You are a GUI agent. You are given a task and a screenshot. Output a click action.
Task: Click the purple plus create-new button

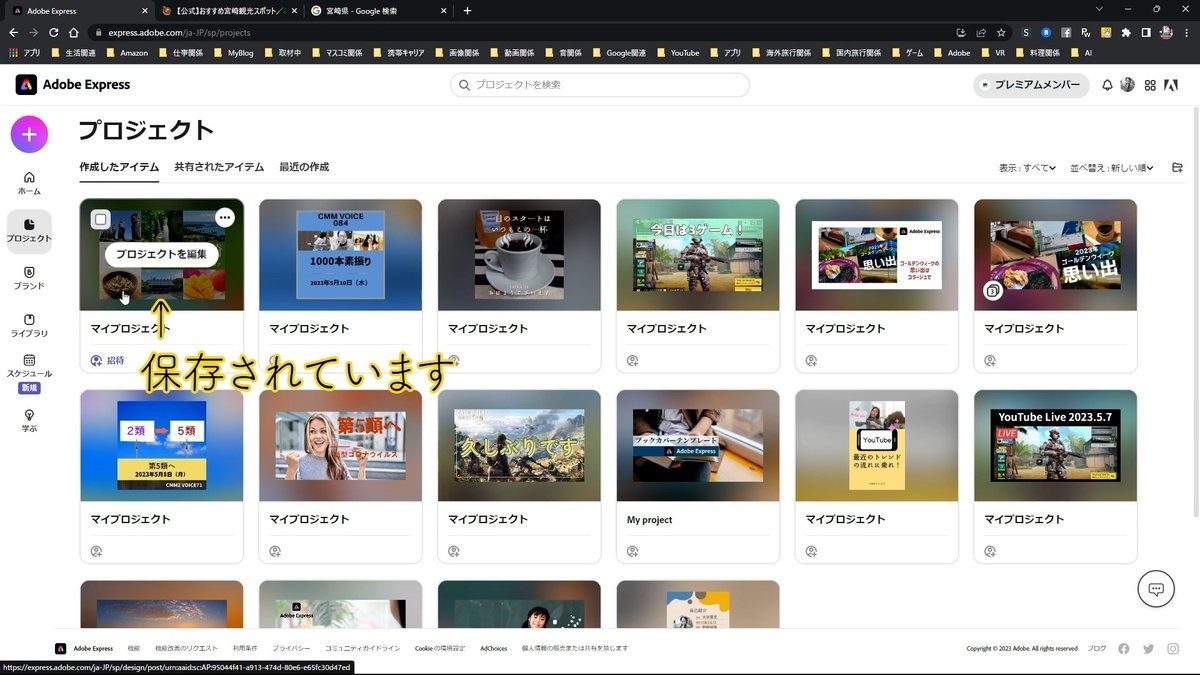click(29, 134)
